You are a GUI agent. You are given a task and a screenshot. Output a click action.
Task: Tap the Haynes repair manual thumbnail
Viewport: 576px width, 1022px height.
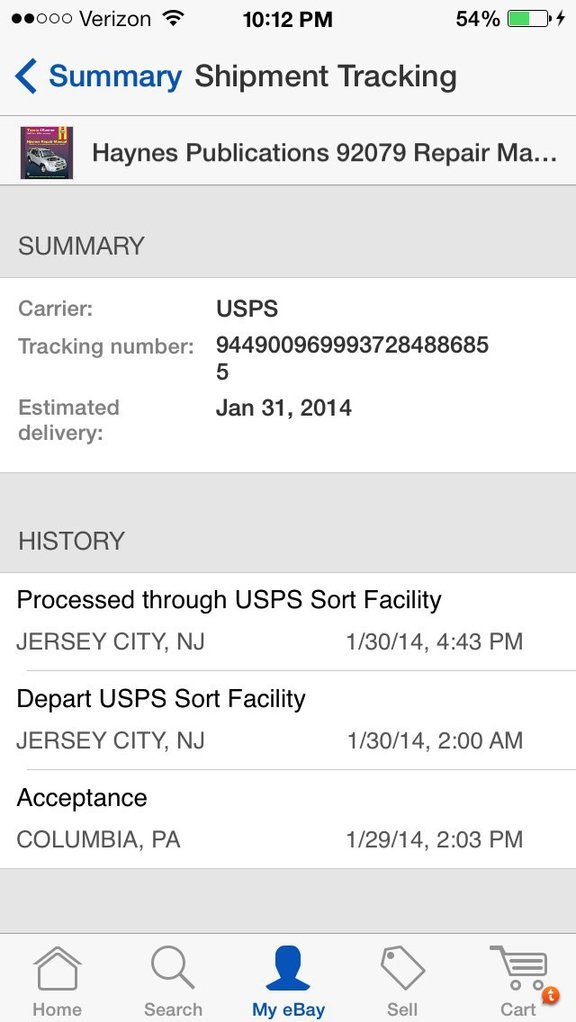point(47,153)
